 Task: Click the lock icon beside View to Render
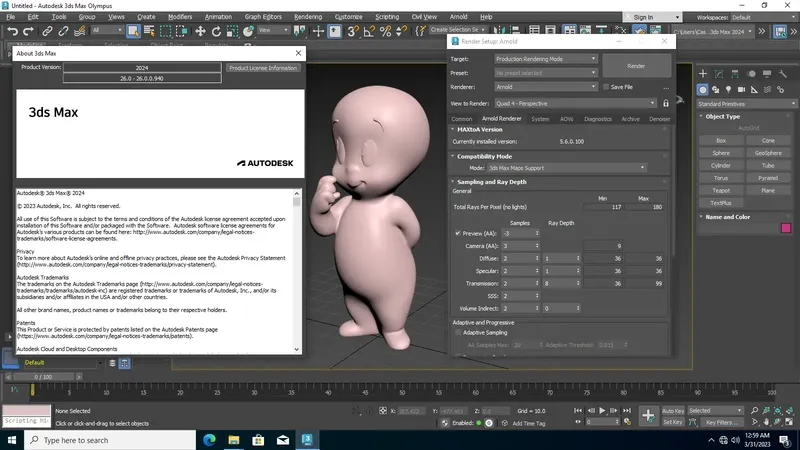coord(666,103)
